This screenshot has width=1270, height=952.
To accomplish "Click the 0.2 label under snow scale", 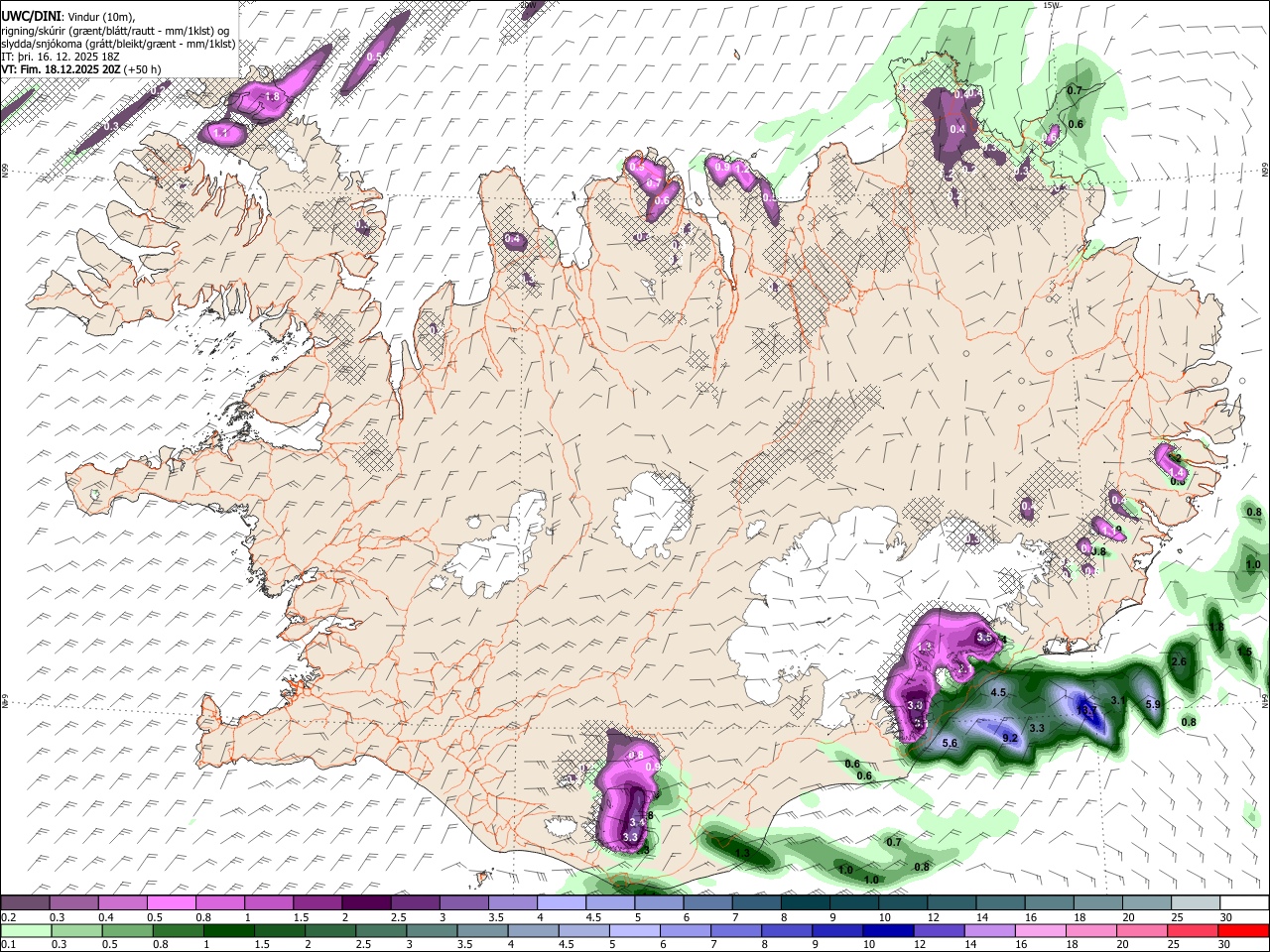I will pyautogui.click(x=8, y=917).
